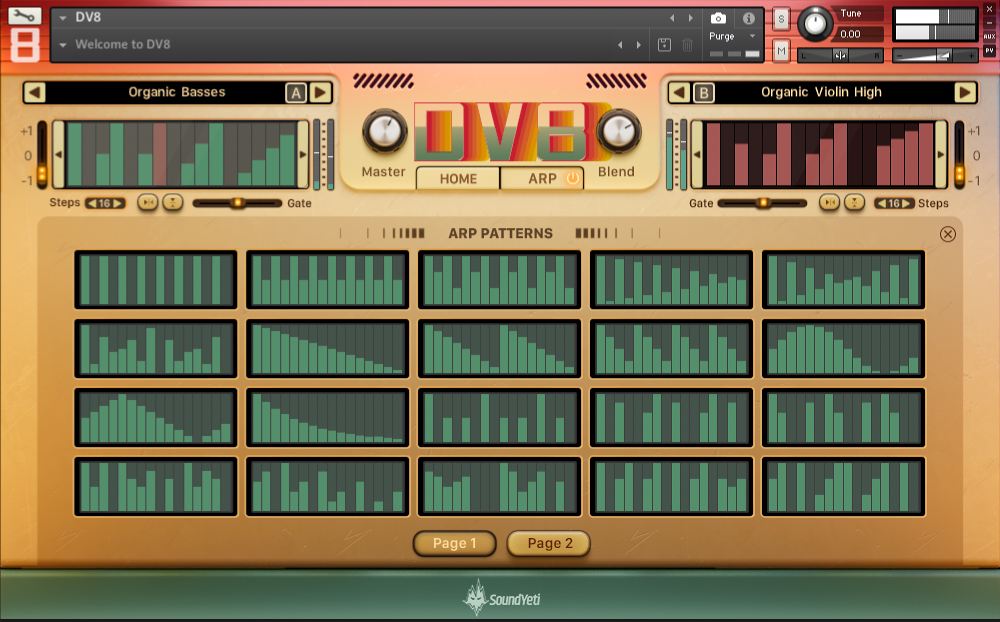This screenshot has width=1000, height=622.
Task: Load the next Organic Basses preset arrow
Action: point(320,91)
